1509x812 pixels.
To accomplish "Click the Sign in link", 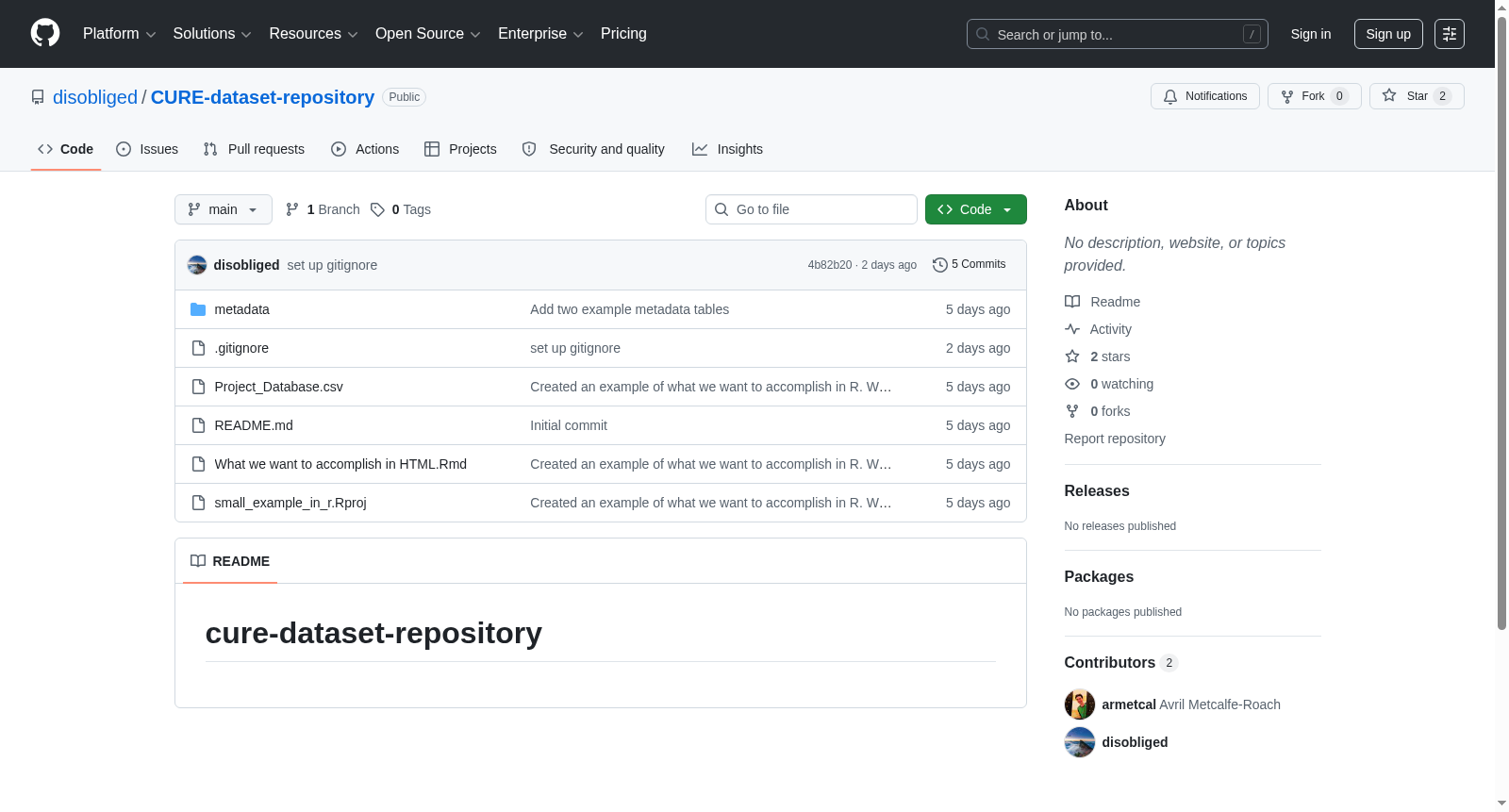I will [x=1311, y=34].
